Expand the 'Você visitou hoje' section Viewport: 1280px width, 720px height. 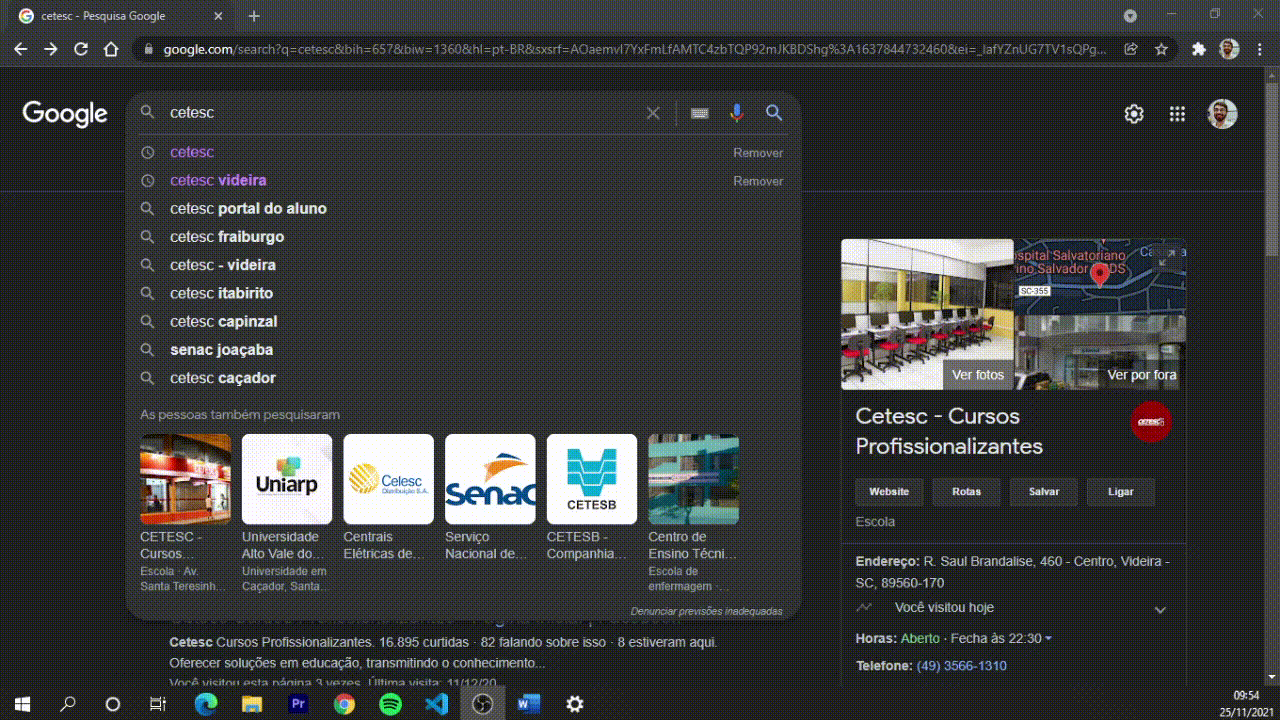click(1160, 609)
